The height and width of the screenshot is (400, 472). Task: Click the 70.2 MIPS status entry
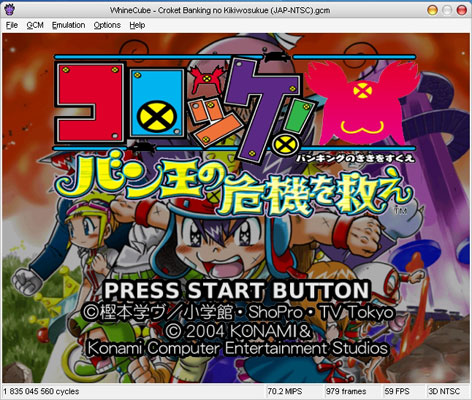(x=285, y=391)
